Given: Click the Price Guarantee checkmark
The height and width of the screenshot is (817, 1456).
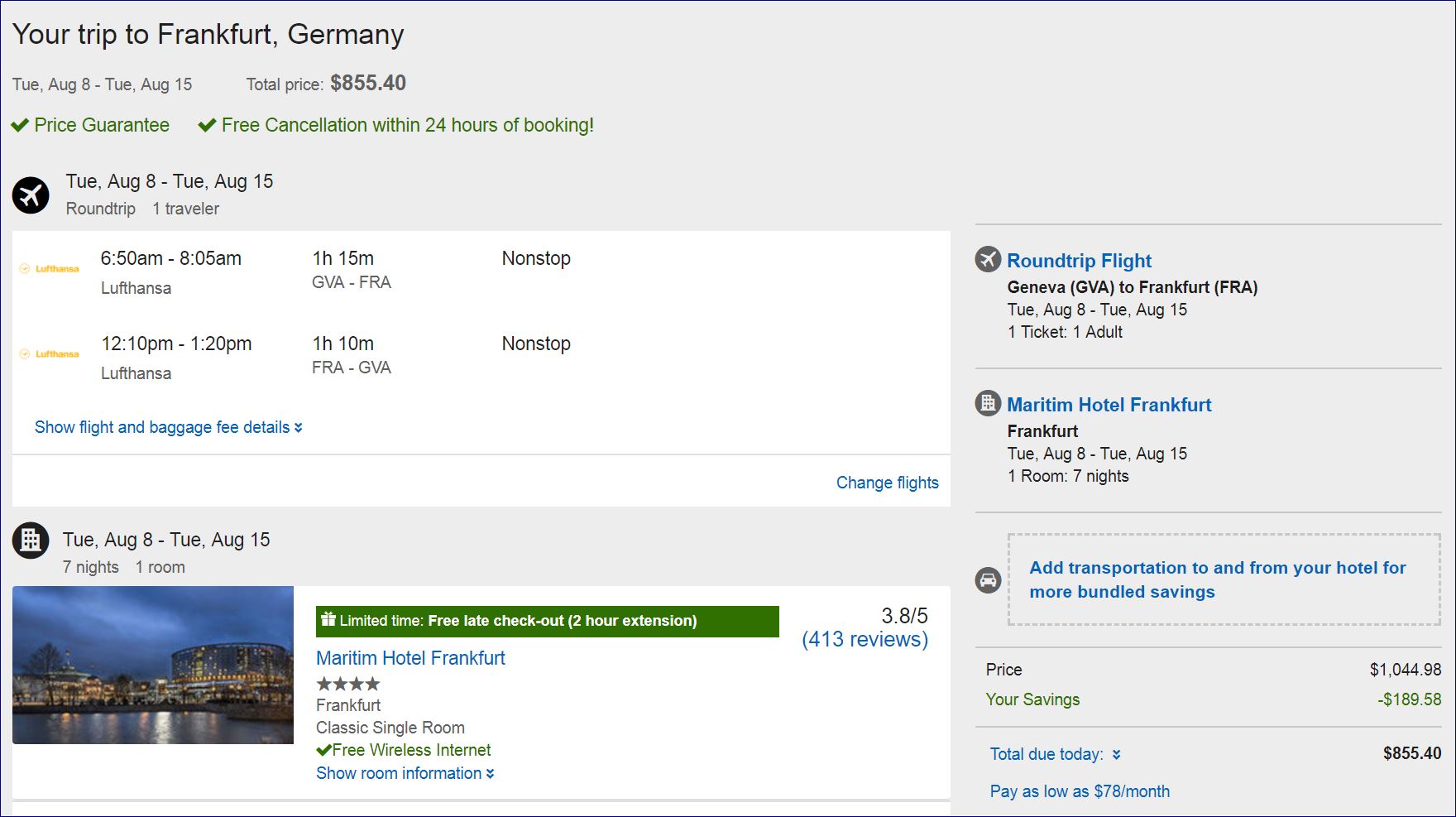Looking at the screenshot, I should click(x=20, y=125).
